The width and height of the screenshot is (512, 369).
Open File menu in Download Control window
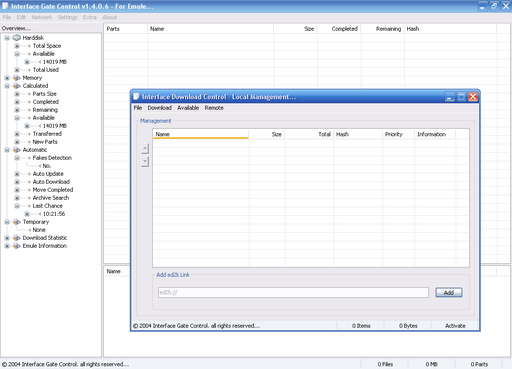138,108
